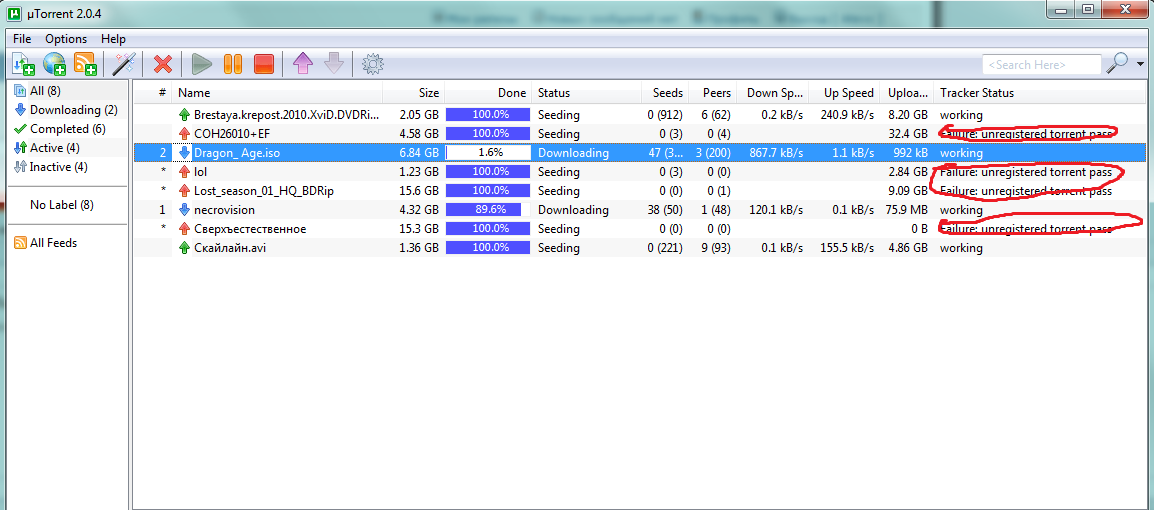Stop torrent with the red stop icon
Image resolution: width=1154 pixels, height=510 pixels.
coord(263,64)
